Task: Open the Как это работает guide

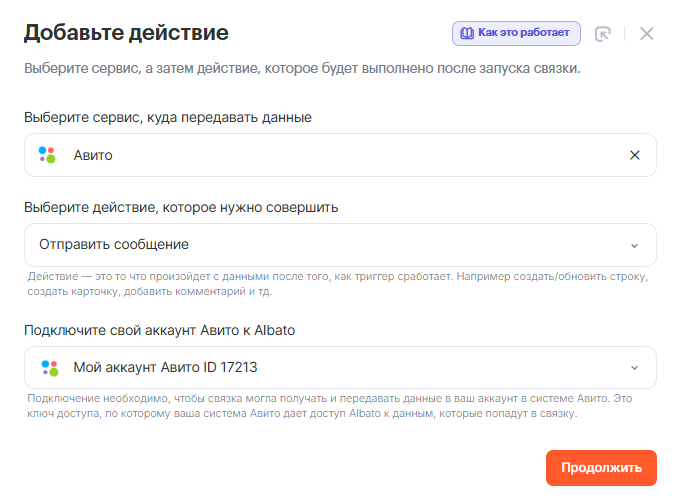Action: 516,33
